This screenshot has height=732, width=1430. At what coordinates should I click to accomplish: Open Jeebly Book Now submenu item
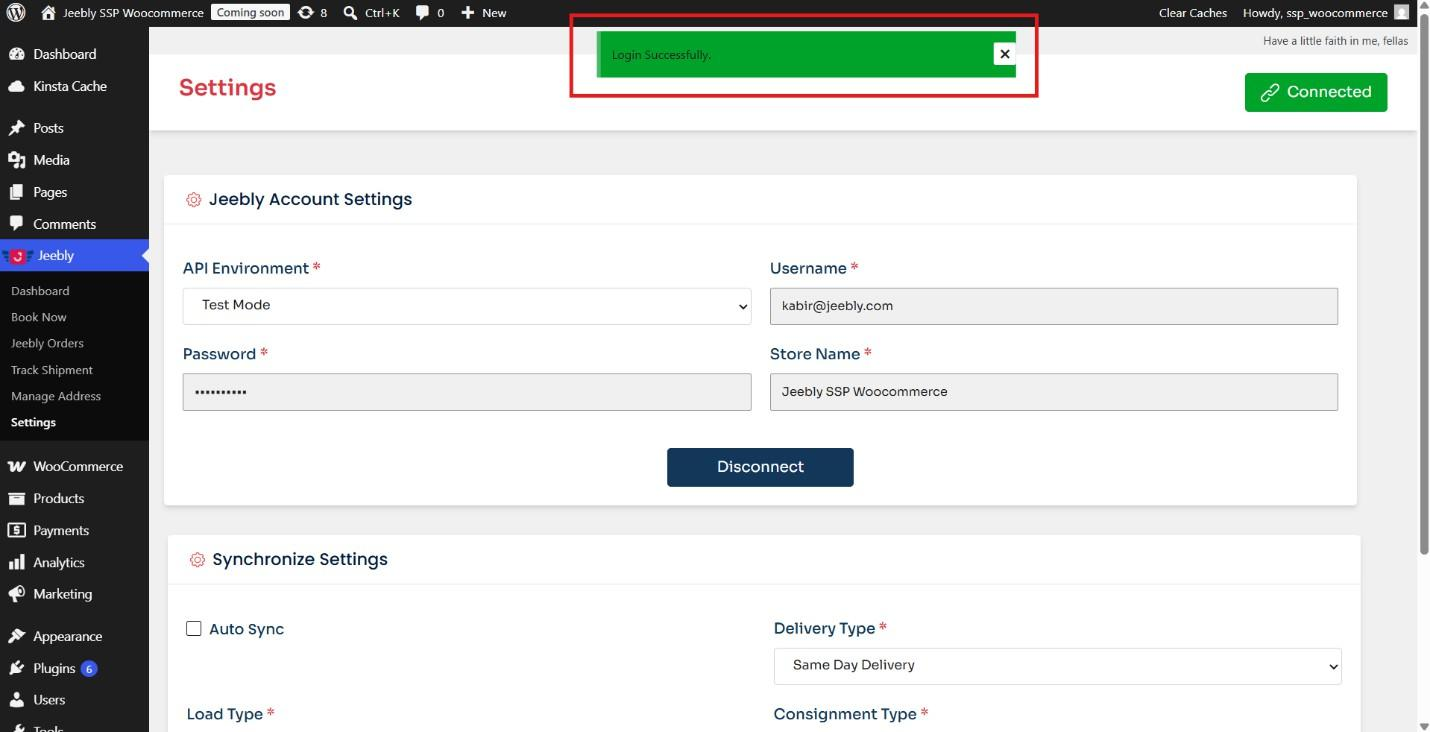39,317
